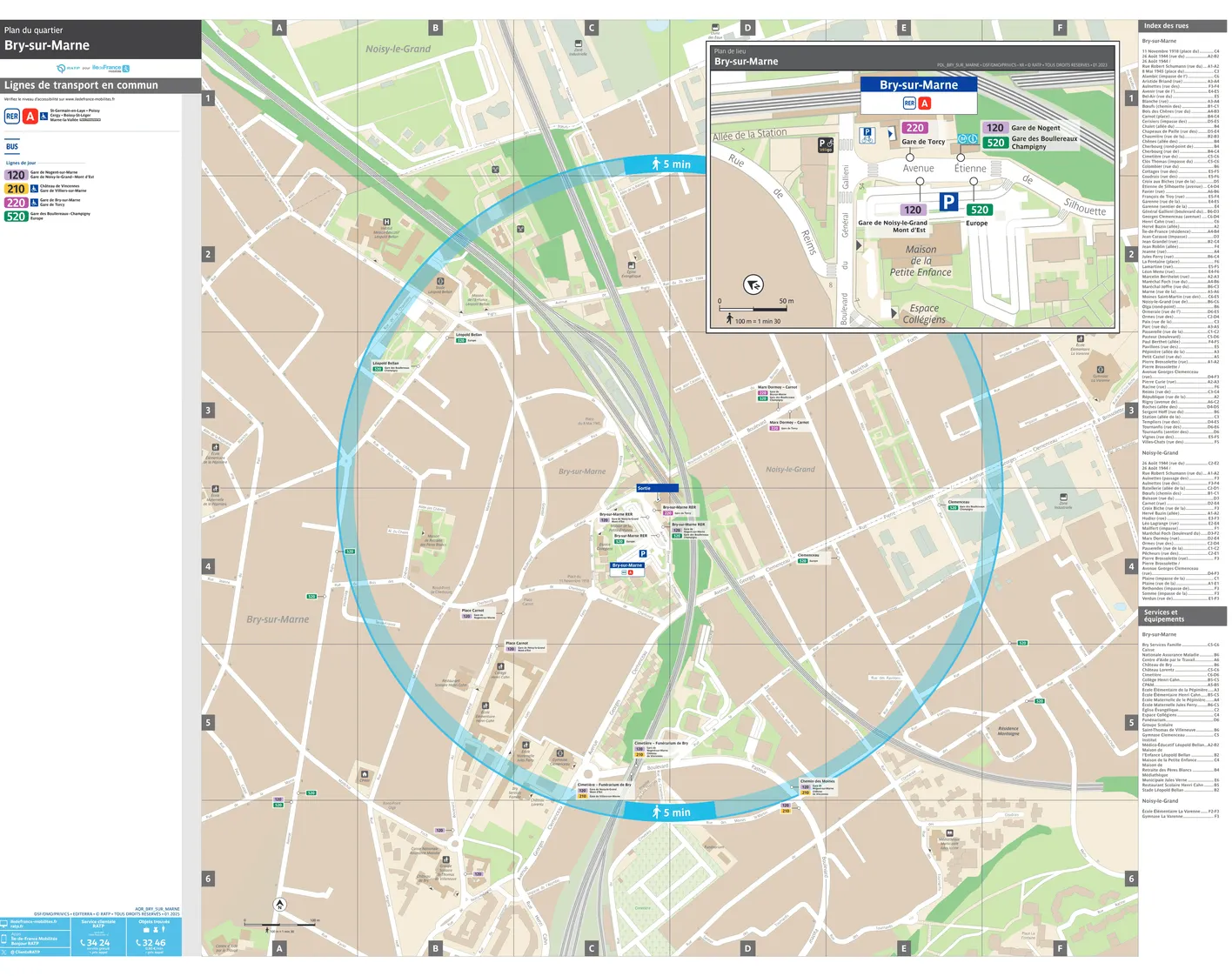This screenshot has height=976, width=1232.
Task: Click the Gare des Boullereaux Champigny label in inset
Action: click(x=1044, y=143)
